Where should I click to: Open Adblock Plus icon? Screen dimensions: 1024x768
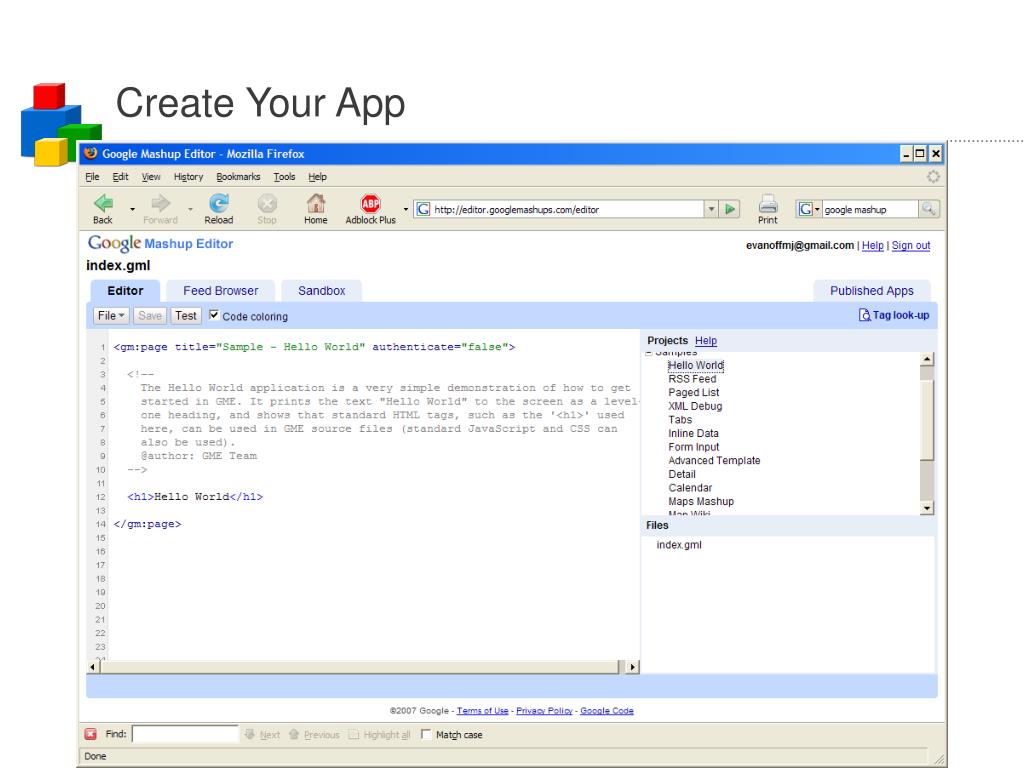tap(371, 203)
